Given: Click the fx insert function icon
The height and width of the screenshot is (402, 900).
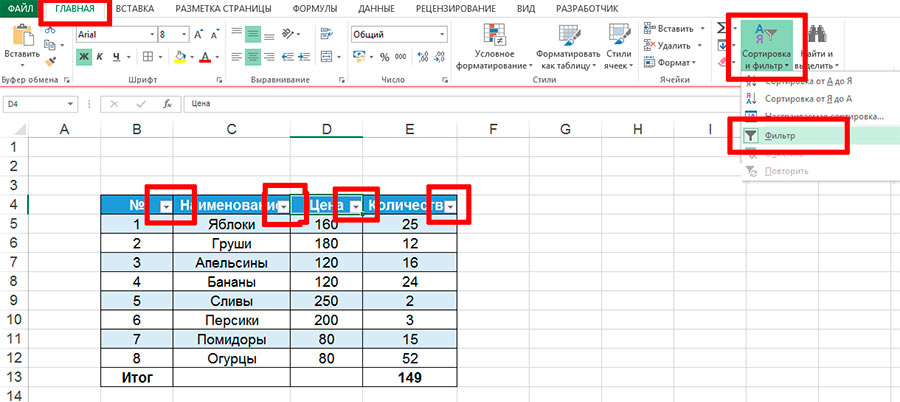Looking at the screenshot, I should [166, 103].
